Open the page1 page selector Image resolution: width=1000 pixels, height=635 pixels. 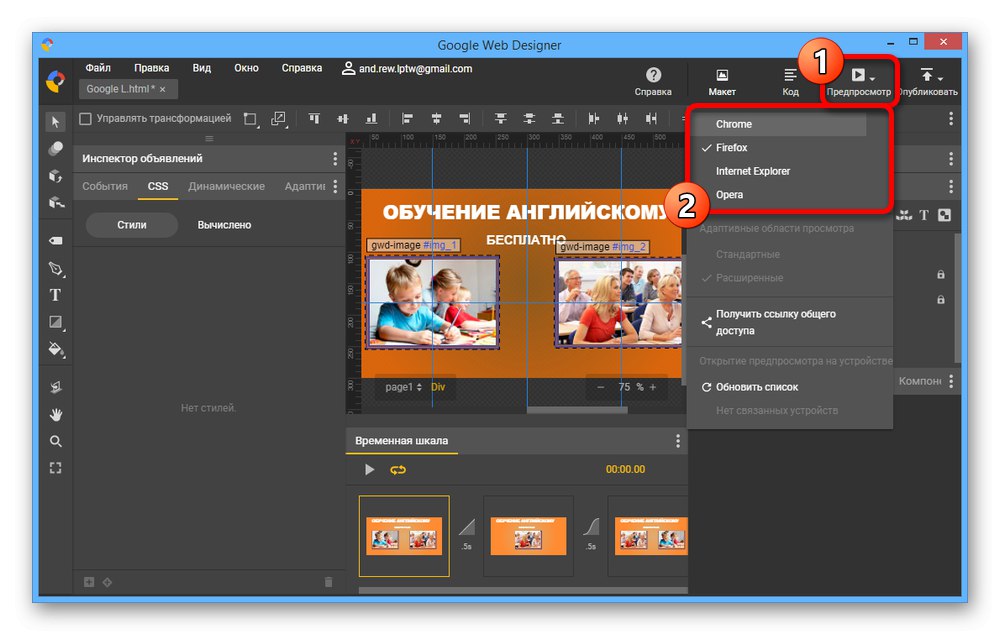pos(403,387)
